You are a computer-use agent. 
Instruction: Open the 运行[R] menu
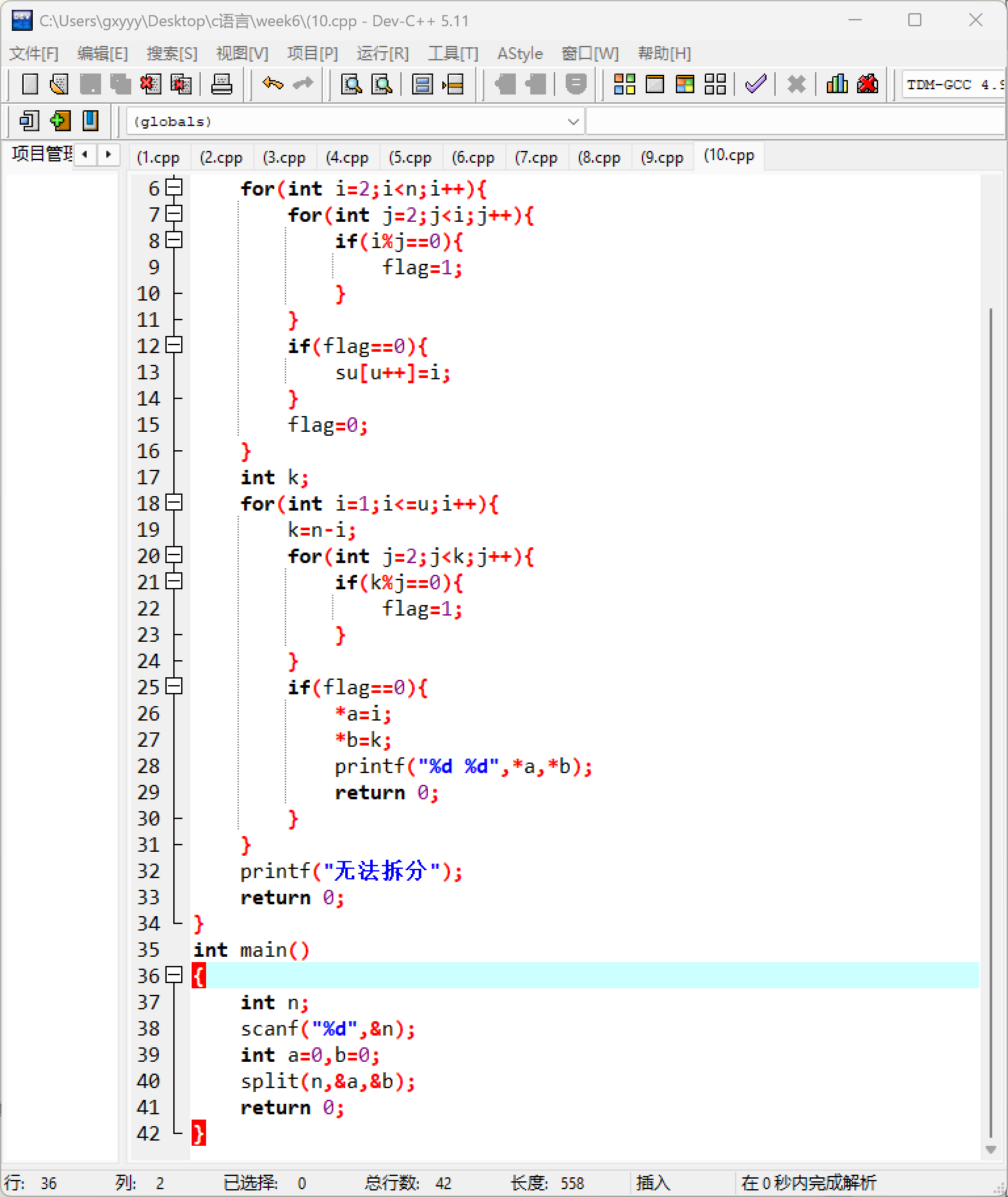383,53
